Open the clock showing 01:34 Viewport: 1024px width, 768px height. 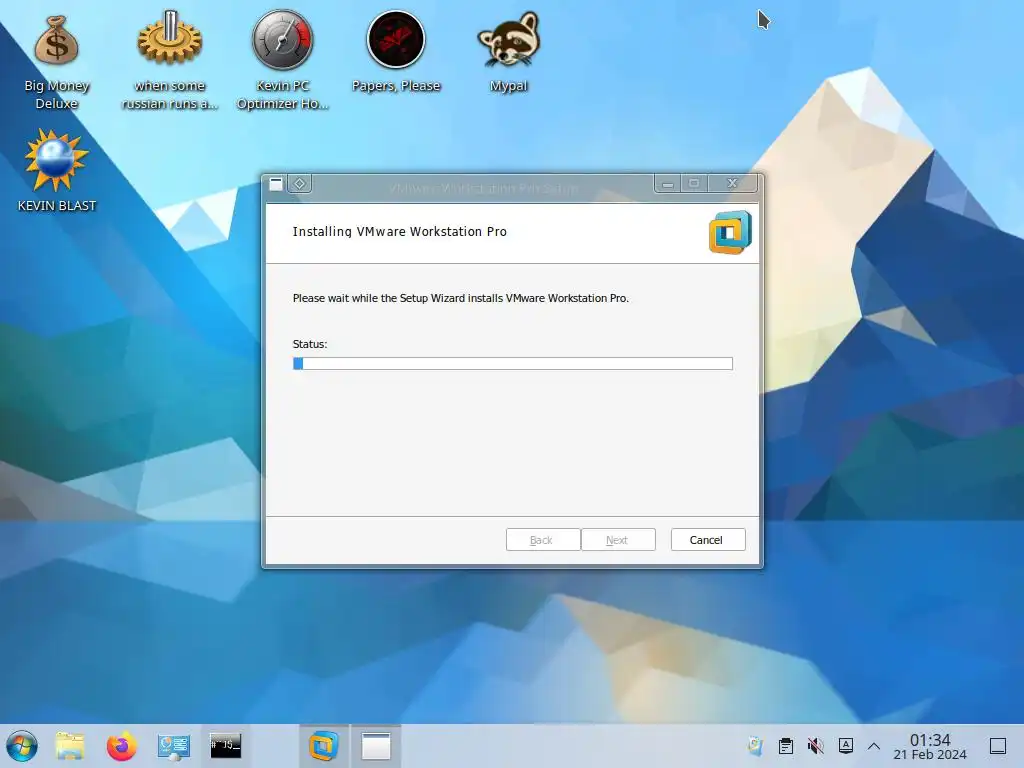point(930,746)
